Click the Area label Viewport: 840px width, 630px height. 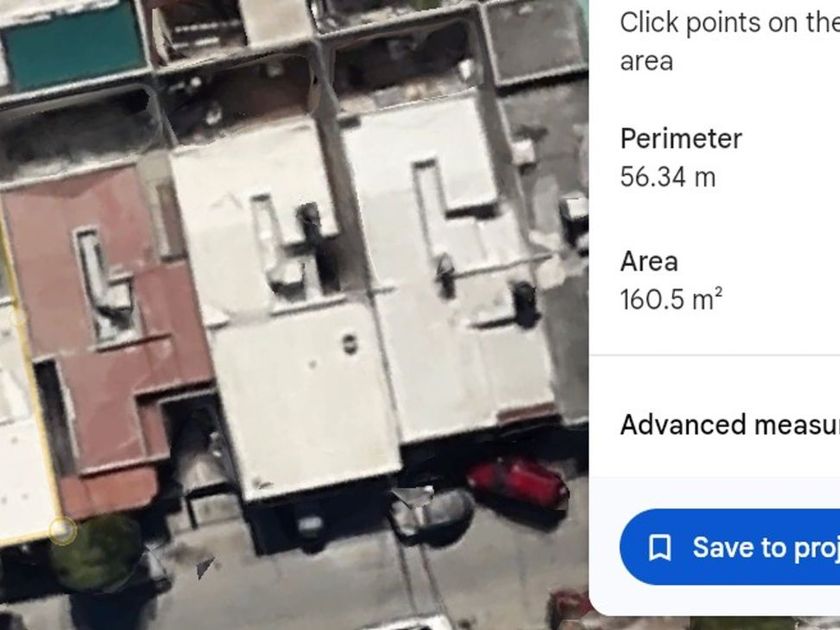click(x=649, y=261)
